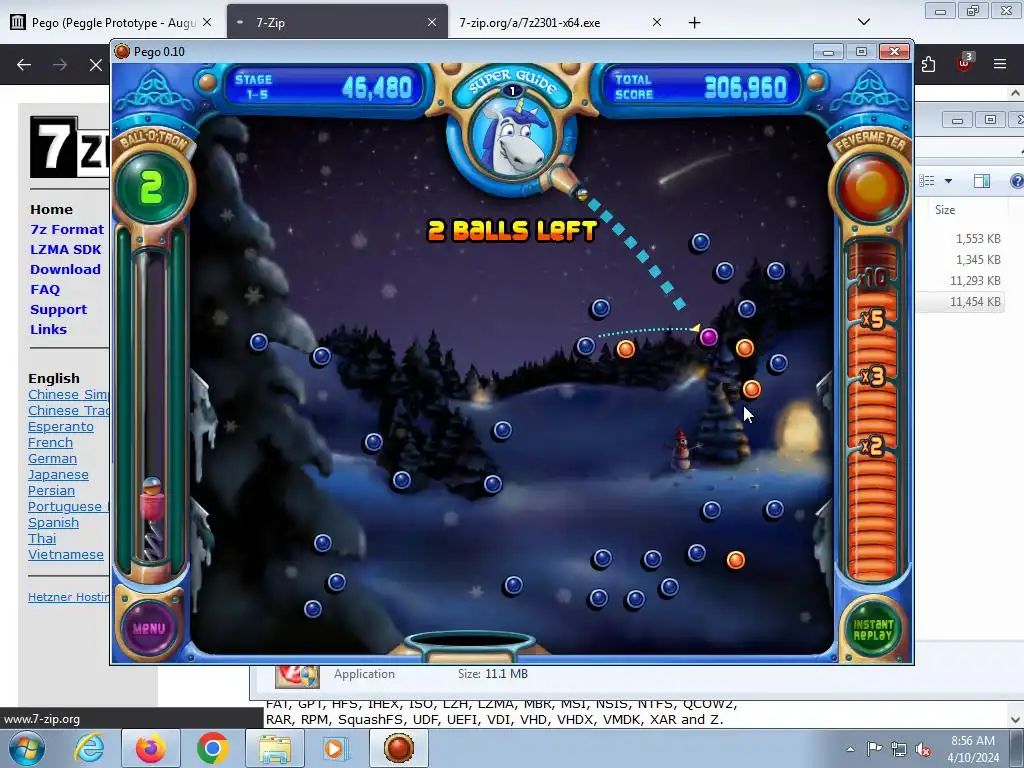This screenshot has height=768, width=1024.
Task: Open the browser hamburger menu
Action: tap(999, 64)
